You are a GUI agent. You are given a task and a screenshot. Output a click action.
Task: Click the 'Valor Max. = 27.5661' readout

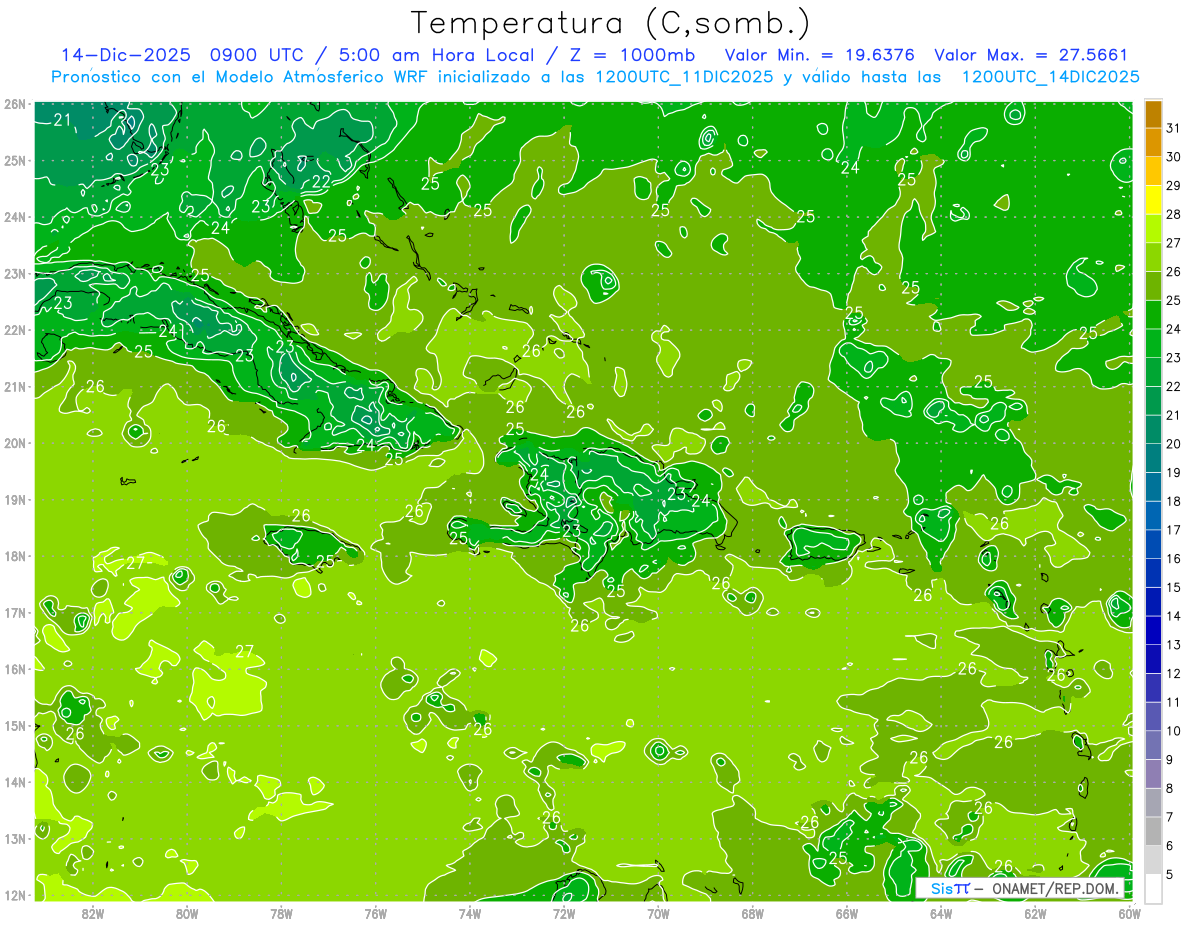(1031, 55)
